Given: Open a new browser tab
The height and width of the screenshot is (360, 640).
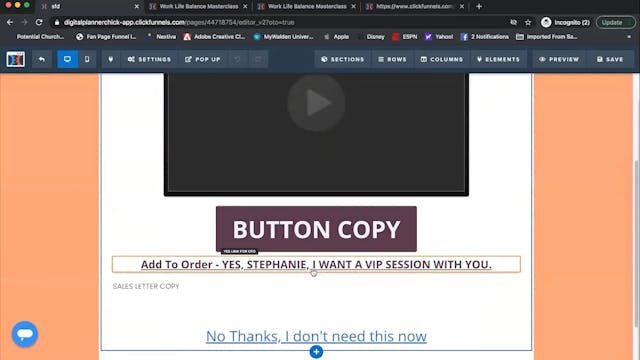Looking at the screenshot, I should click(479, 7).
